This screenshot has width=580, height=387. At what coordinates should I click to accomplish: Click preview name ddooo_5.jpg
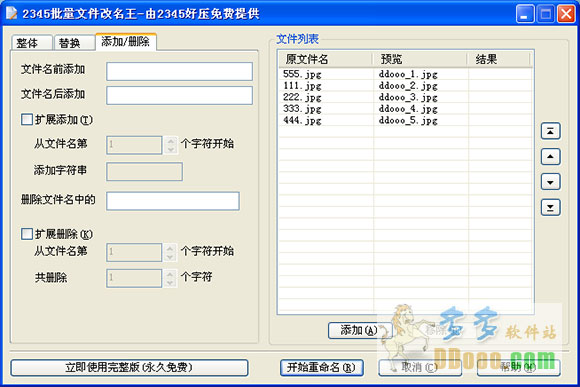(408, 120)
